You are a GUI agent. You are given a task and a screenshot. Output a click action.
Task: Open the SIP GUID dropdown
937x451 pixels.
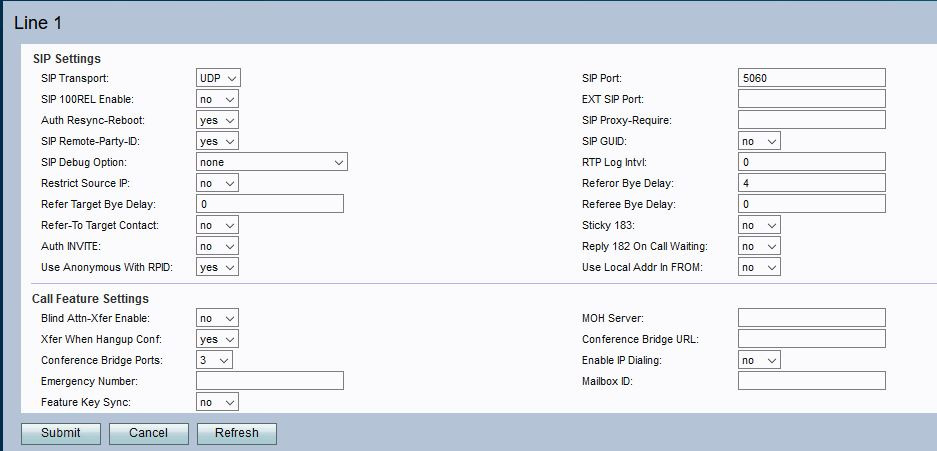pyautogui.click(x=759, y=141)
